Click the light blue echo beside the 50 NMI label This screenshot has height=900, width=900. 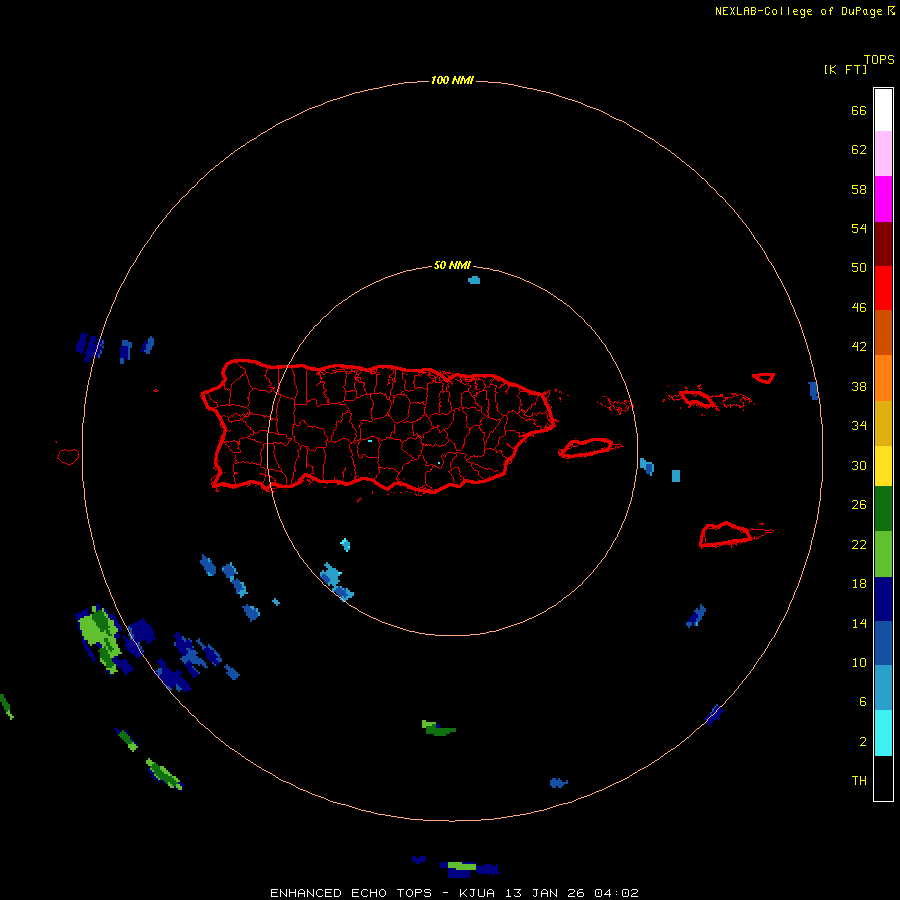point(474,280)
